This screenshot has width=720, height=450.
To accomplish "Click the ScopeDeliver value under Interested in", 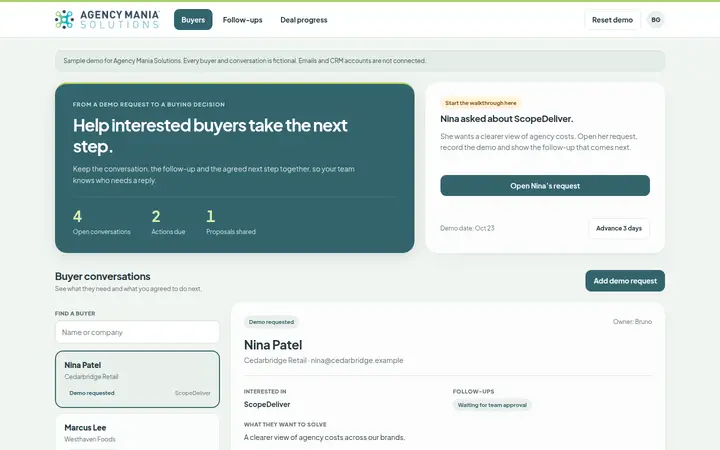I will click(267, 405).
